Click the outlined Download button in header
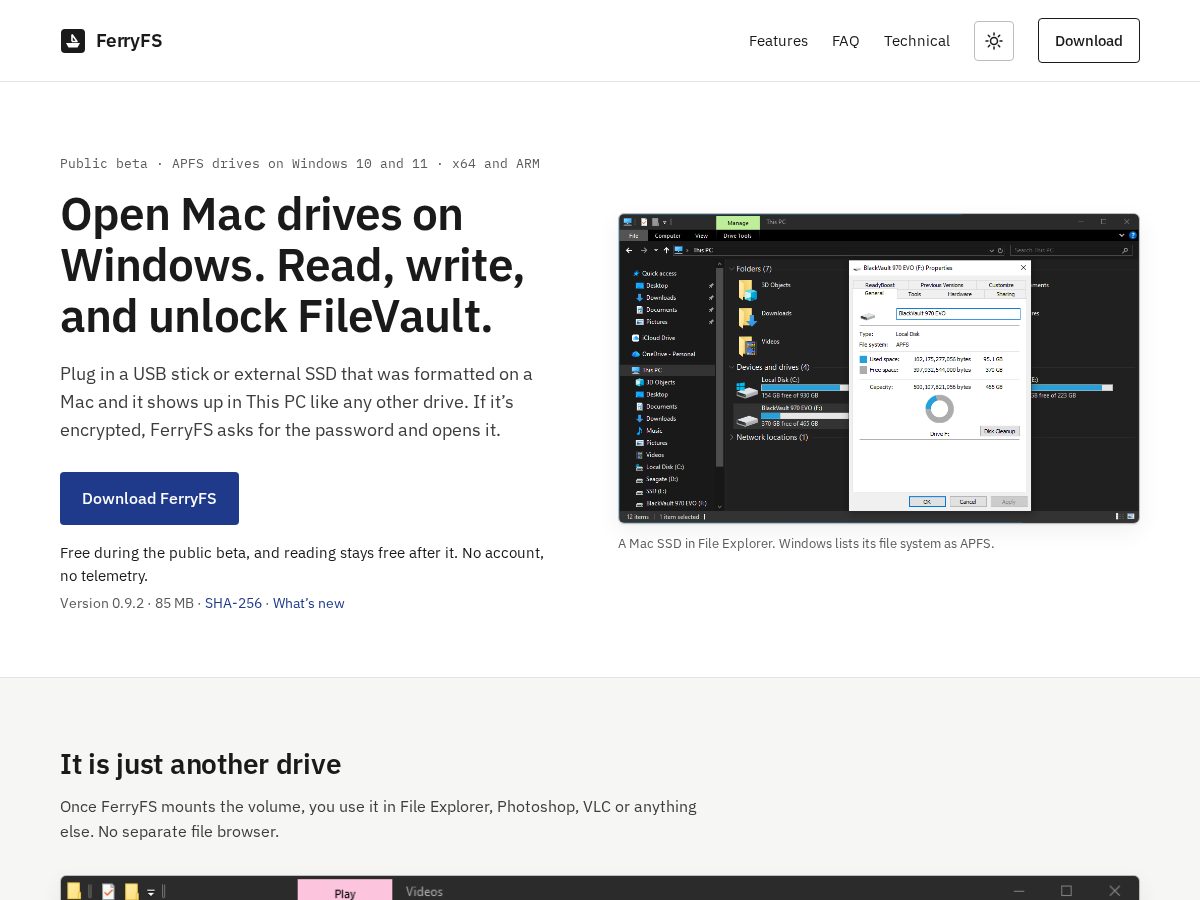The image size is (1200, 900). click(1089, 41)
